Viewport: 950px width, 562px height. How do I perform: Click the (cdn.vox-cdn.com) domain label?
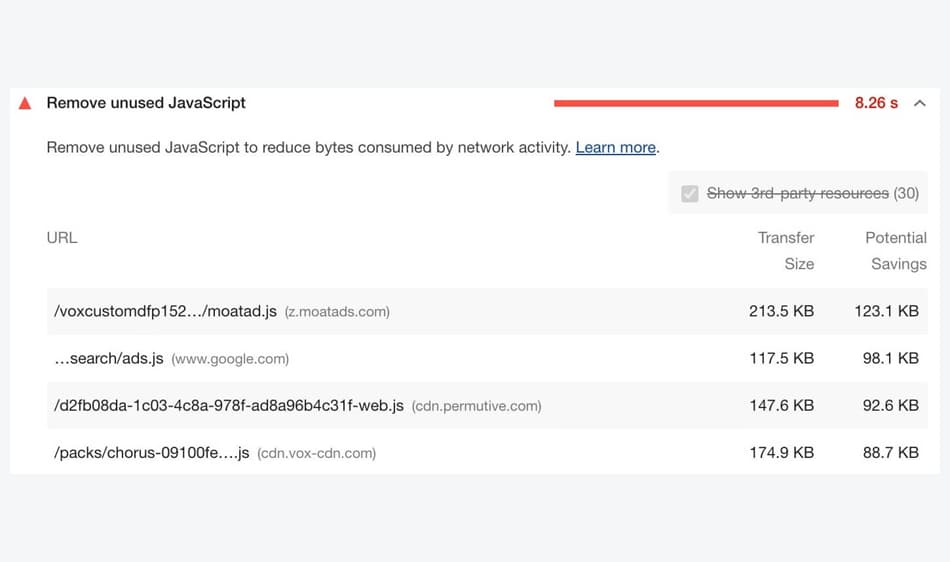click(x=316, y=454)
